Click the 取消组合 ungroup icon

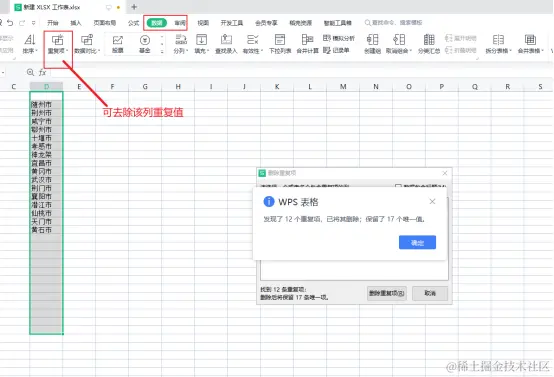pos(399,44)
